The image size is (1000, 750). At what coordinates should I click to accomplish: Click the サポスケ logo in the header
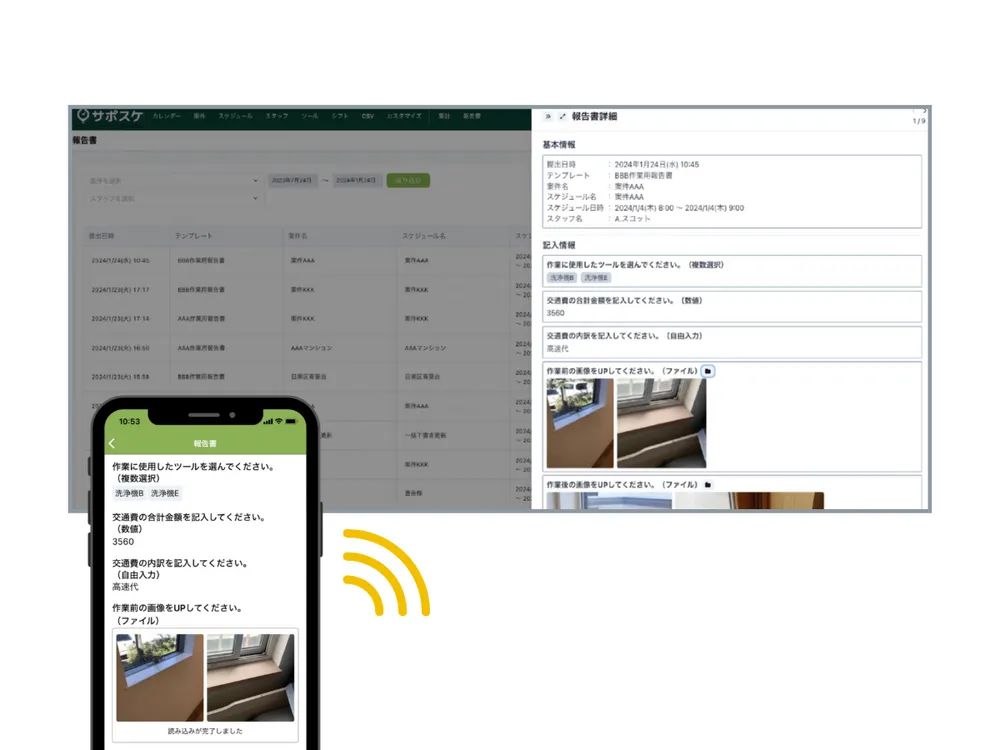coord(110,116)
